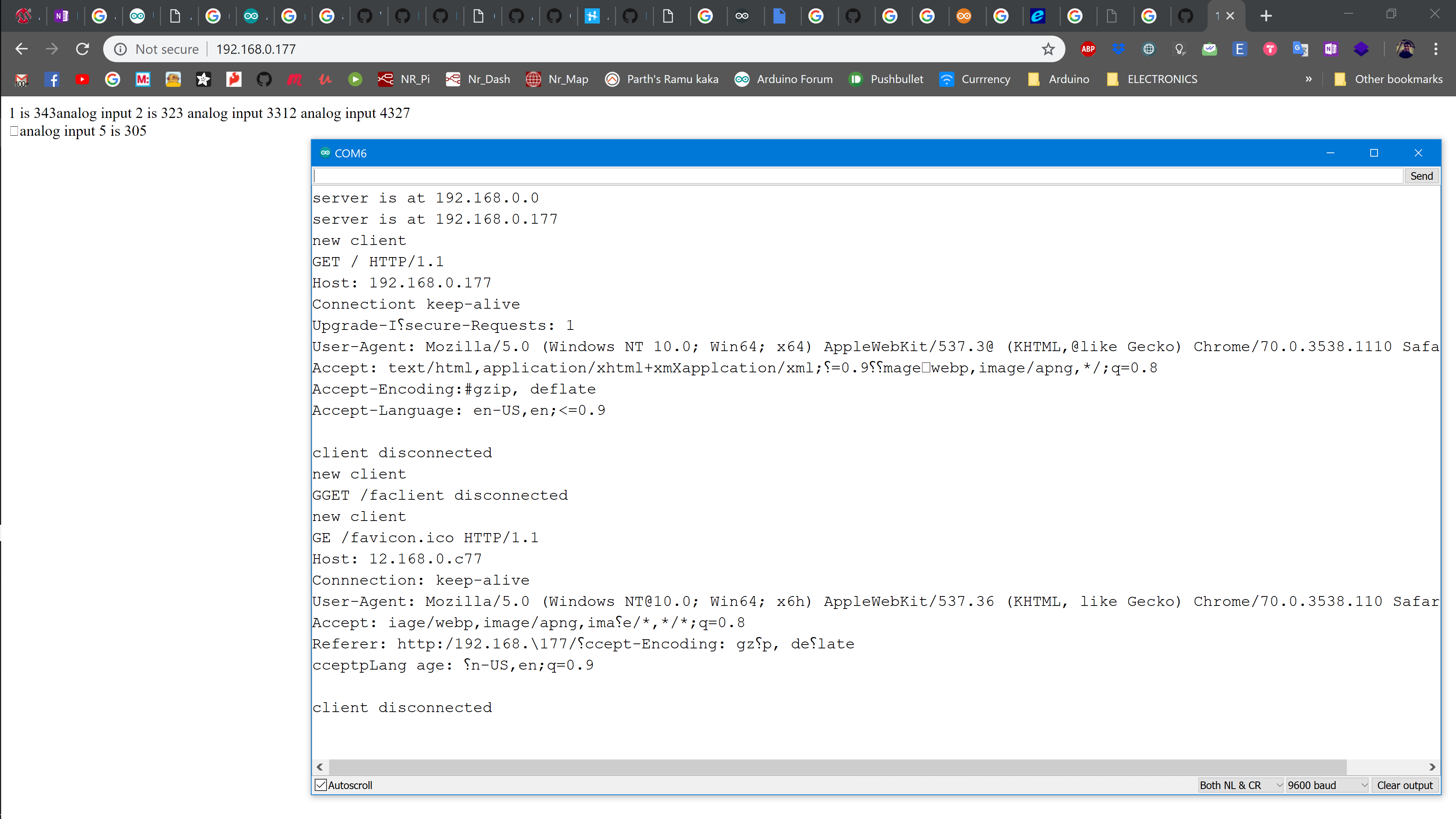The height and width of the screenshot is (819, 1456).
Task: Click the Gmail bookmark icon
Action: coord(21,79)
